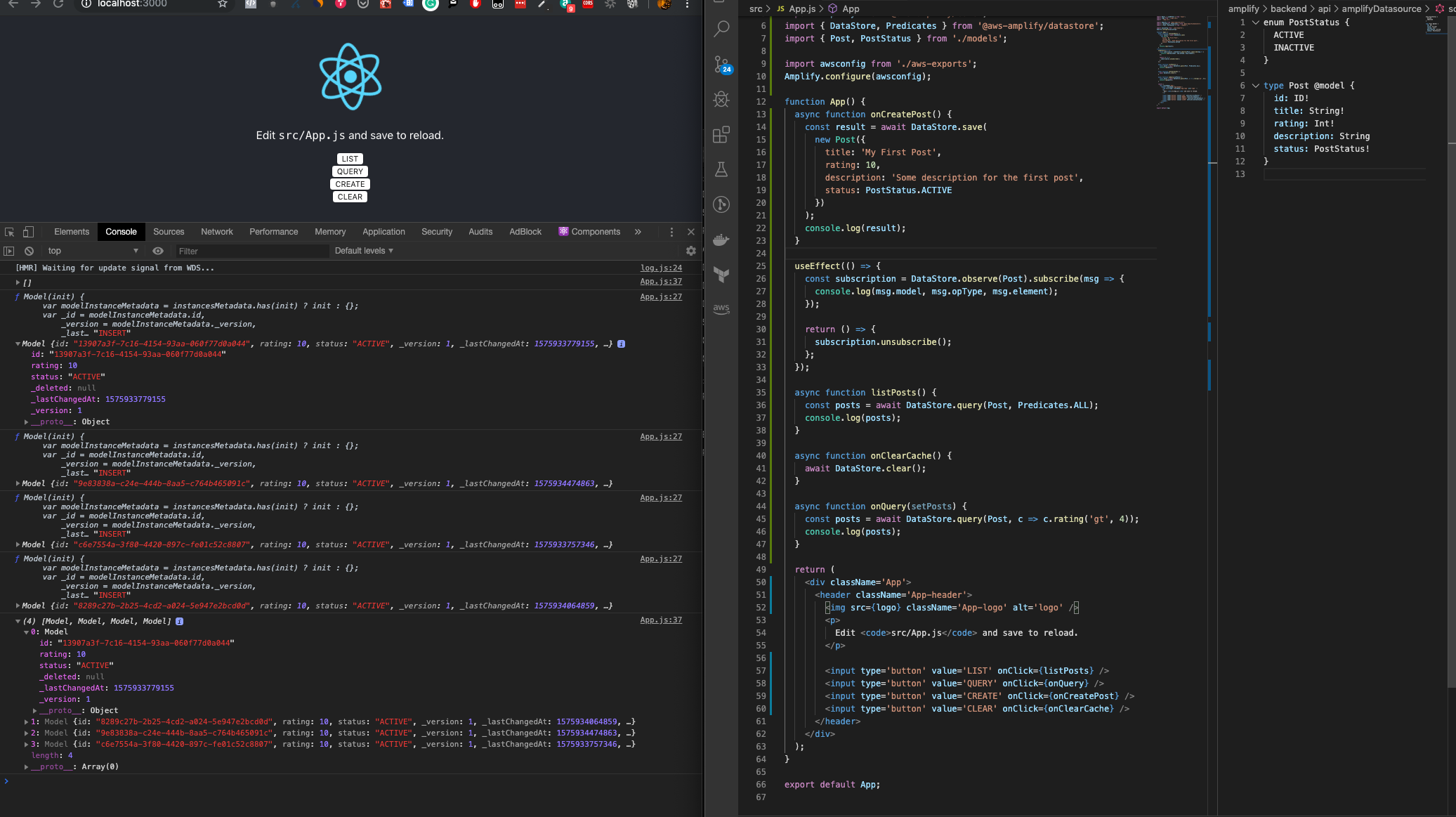
Task: Expand array item 1: Model 8289c27b
Action: coord(27,721)
